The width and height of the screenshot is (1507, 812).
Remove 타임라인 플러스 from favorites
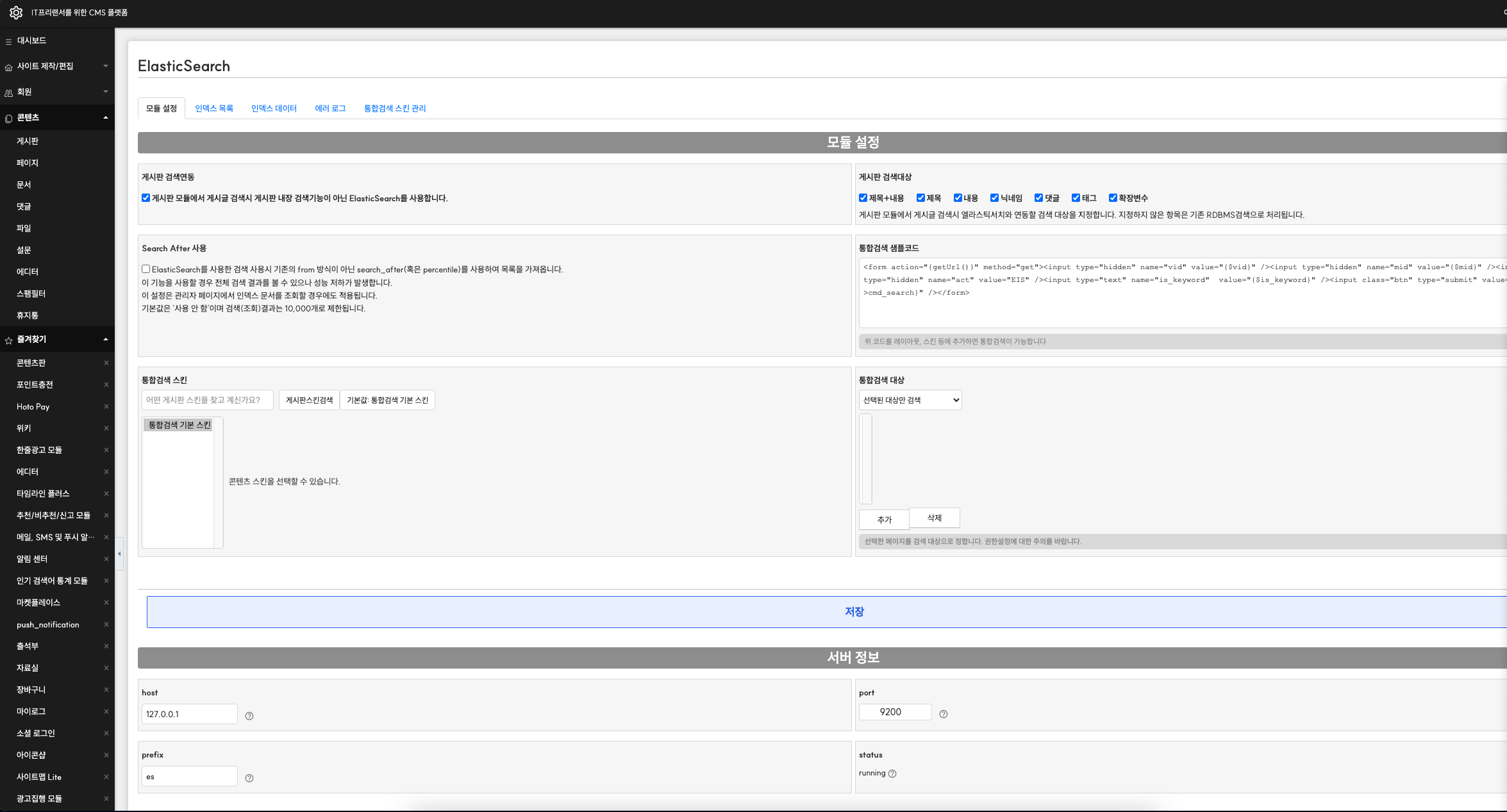[106, 493]
